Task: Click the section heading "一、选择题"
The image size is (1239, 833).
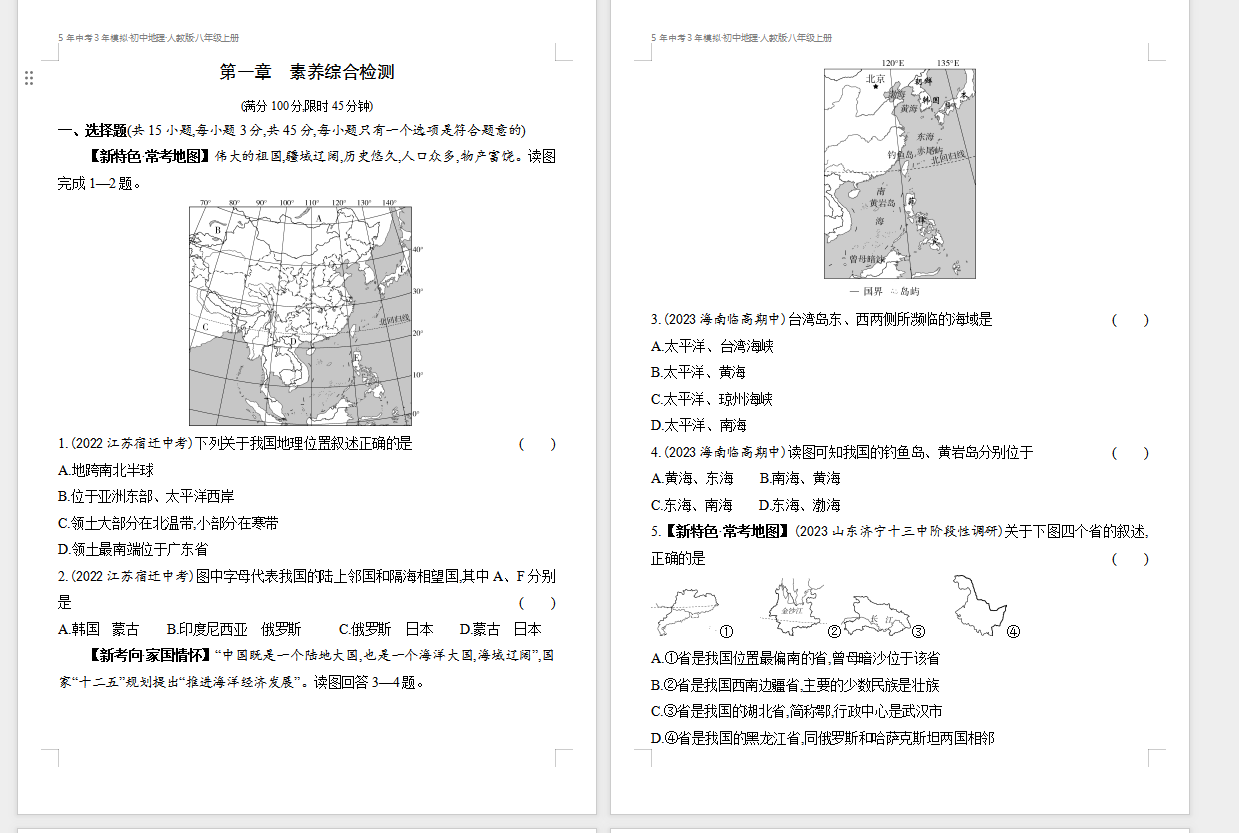Action: pos(93,130)
